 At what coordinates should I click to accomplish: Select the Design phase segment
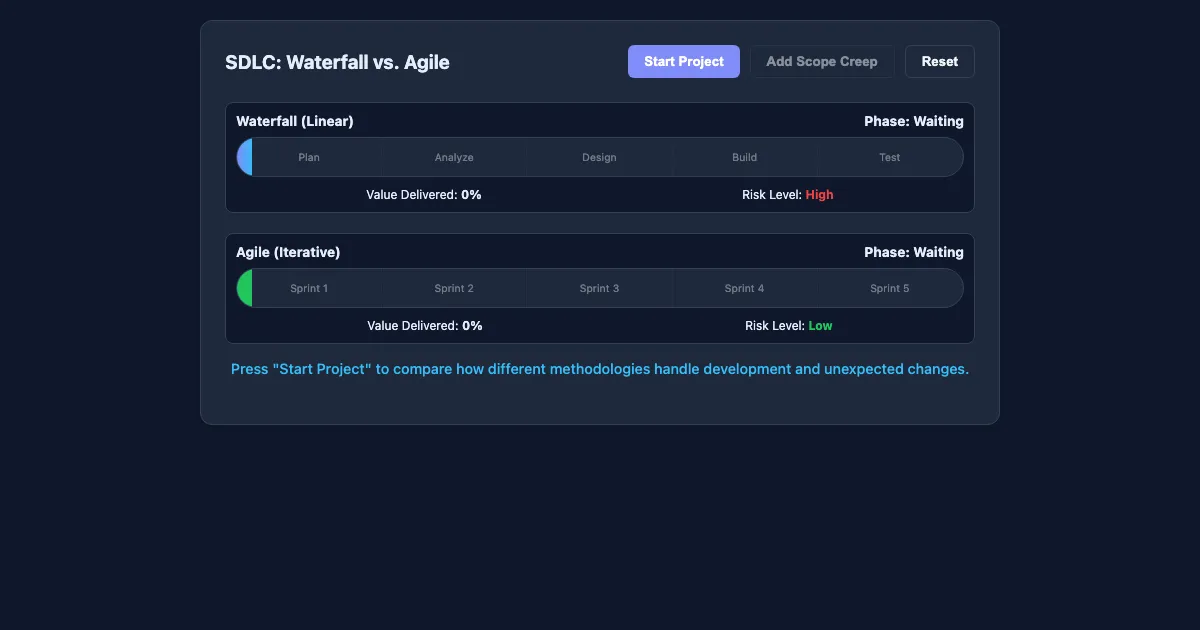[x=599, y=157]
